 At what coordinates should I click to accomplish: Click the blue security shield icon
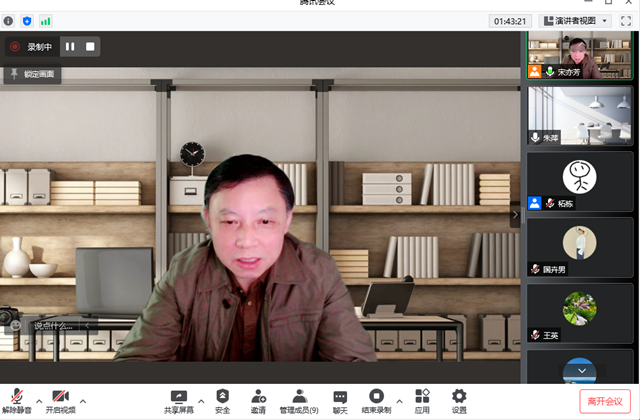pos(27,21)
